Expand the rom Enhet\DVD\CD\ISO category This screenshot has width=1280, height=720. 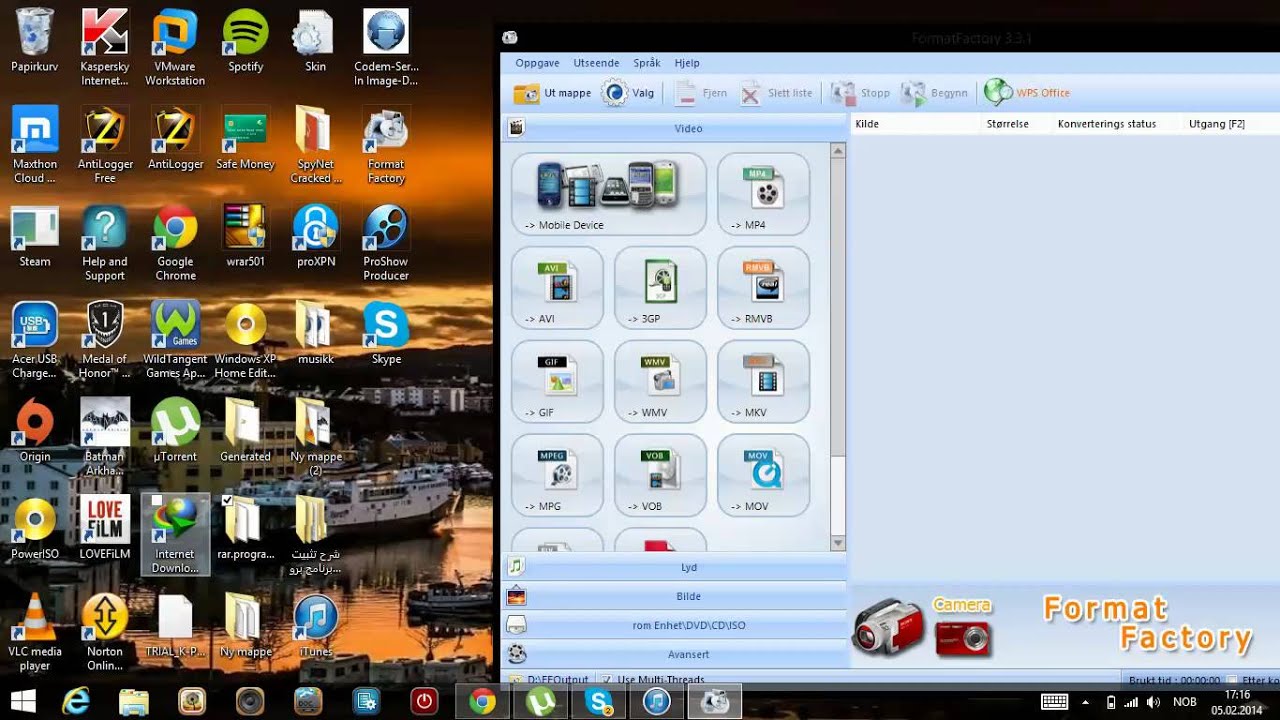click(x=674, y=625)
